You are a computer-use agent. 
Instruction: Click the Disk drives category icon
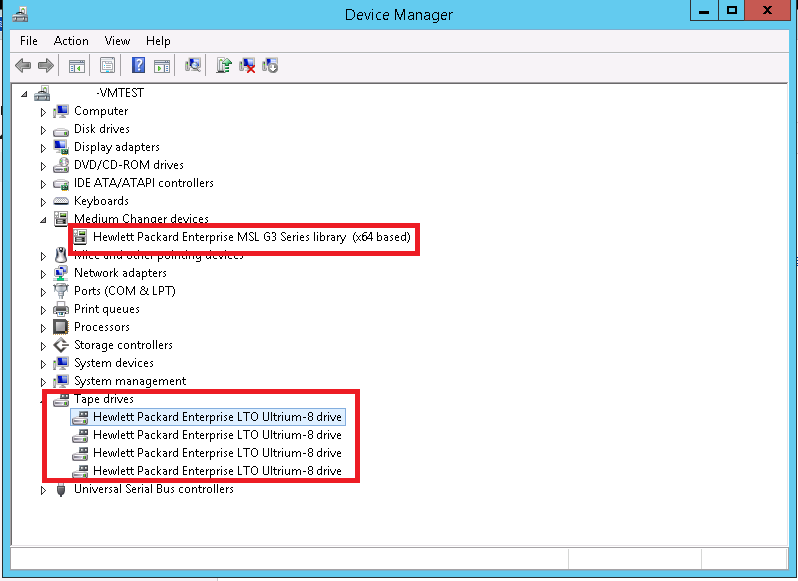point(61,130)
